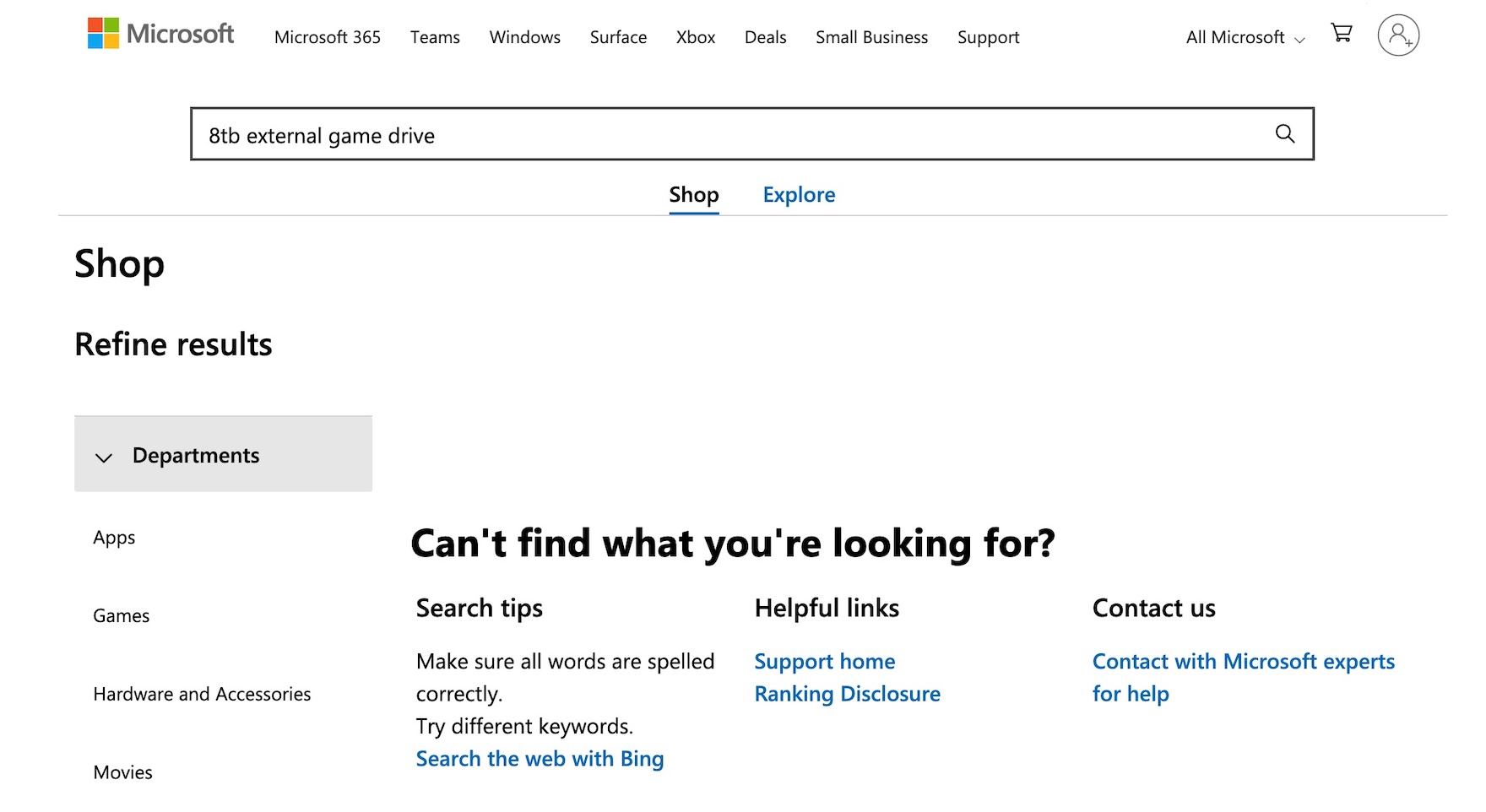Expand the All Microsoft dropdown
1486x812 pixels.
click(x=1245, y=37)
